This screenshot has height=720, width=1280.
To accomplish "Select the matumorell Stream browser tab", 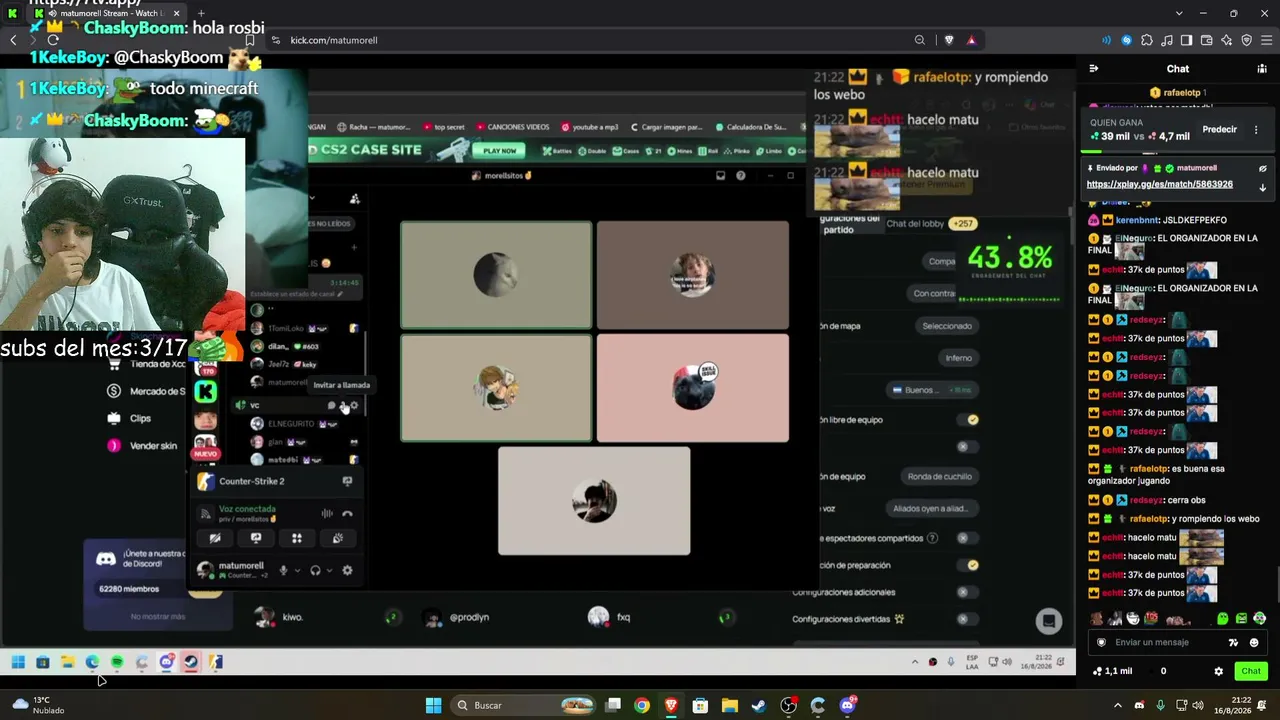I will (x=108, y=13).
